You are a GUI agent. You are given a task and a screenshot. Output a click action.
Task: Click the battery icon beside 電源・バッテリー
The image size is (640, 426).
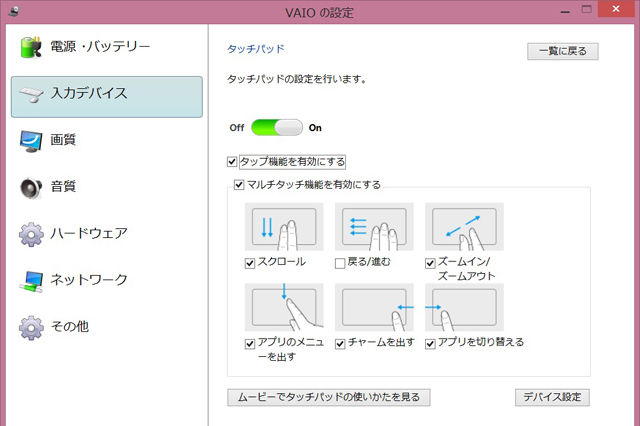click(x=31, y=47)
